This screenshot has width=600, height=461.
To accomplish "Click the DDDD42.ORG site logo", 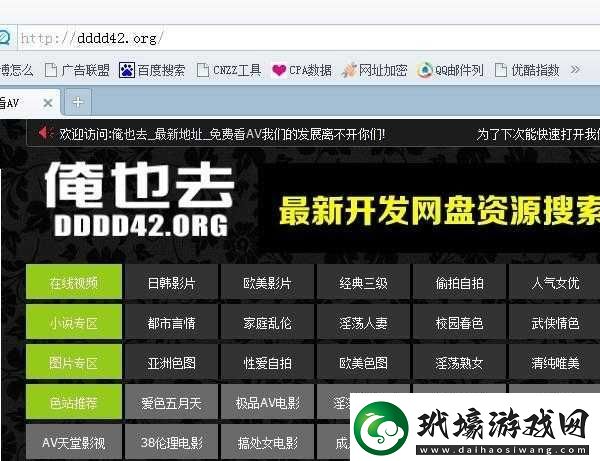I will click(140, 198).
